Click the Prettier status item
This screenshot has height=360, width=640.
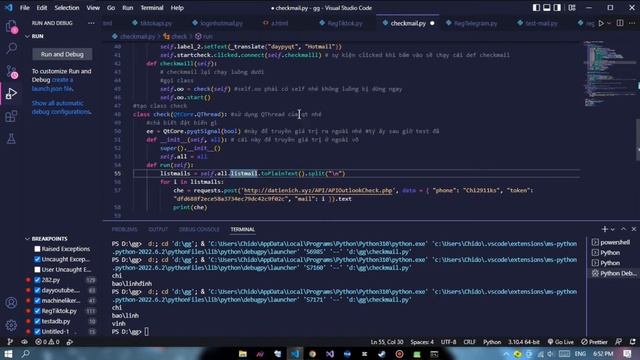(x=595, y=342)
